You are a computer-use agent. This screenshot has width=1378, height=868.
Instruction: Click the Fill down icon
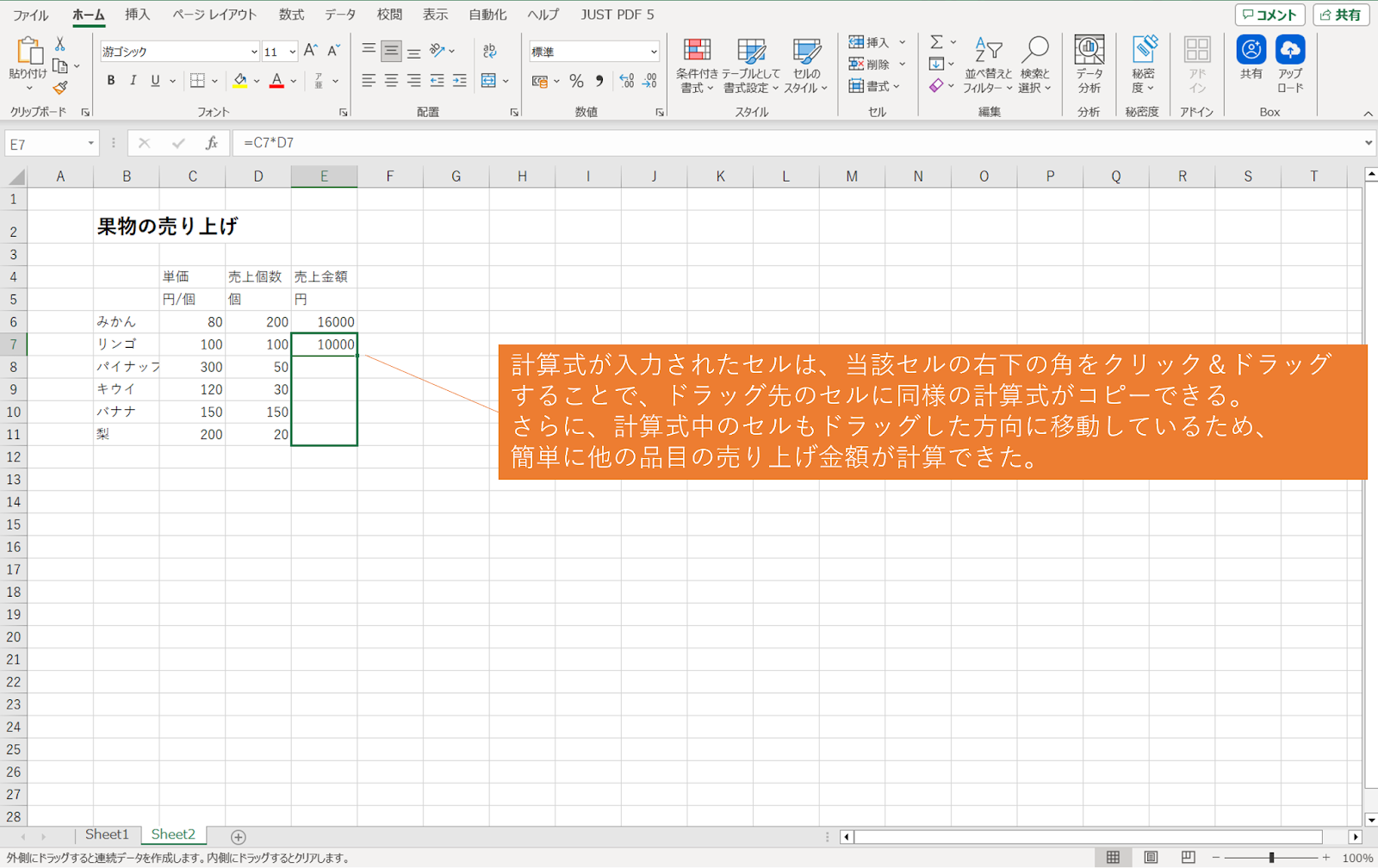click(x=936, y=64)
